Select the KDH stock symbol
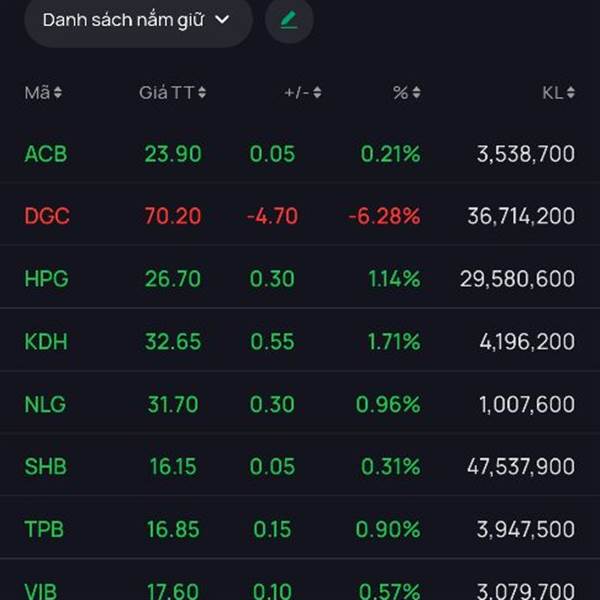This screenshot has width=600, height=600. tap(46, 341)
